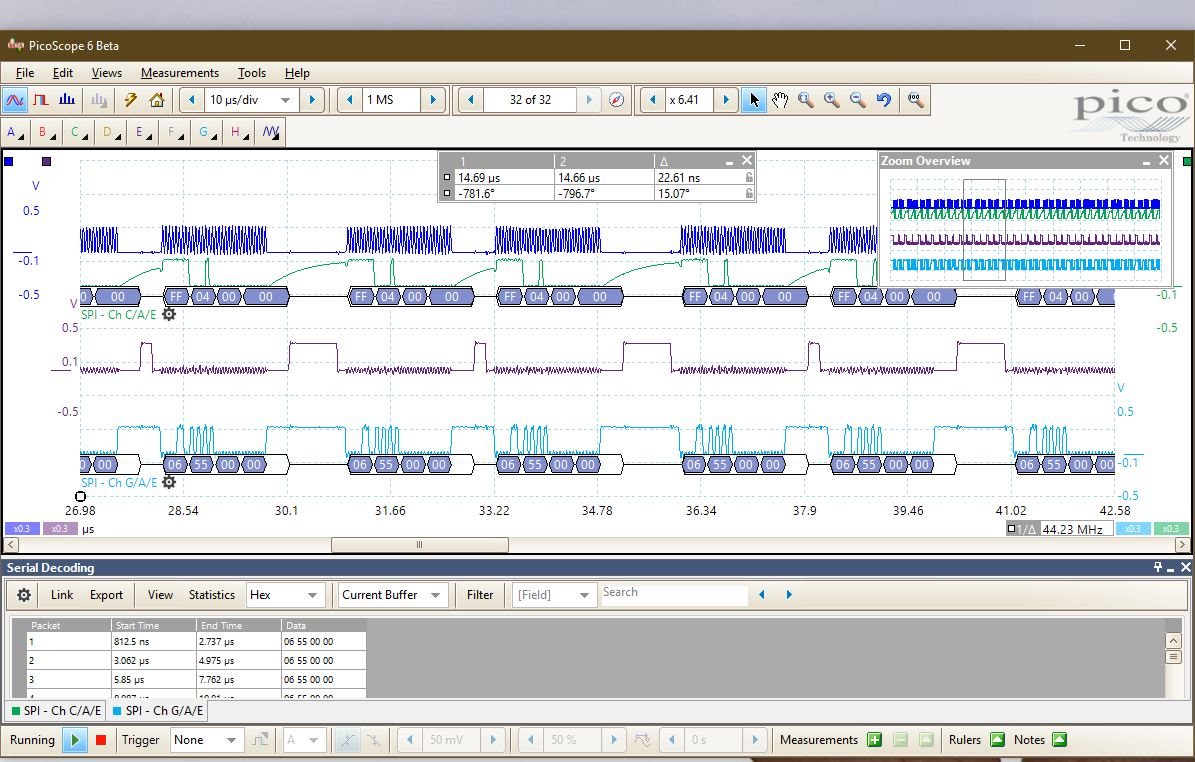Open the Help menu
Screen dimensions: 1195x762
coord(297,72)
